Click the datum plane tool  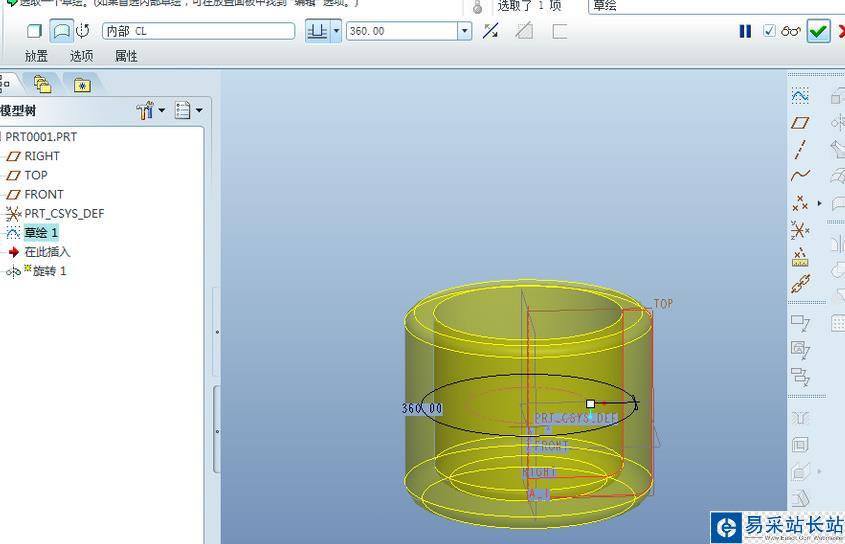[800, 123]
